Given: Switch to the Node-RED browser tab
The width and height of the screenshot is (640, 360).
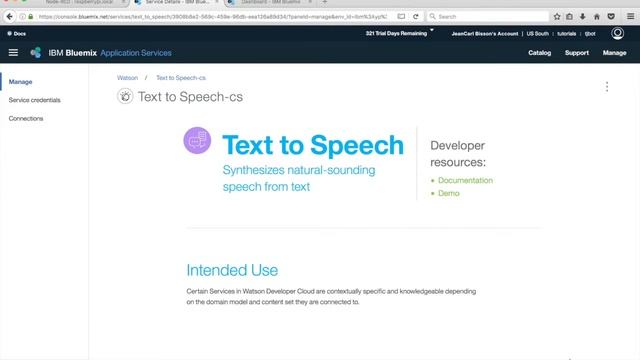Looking at the screenshot, I should 80,2.
